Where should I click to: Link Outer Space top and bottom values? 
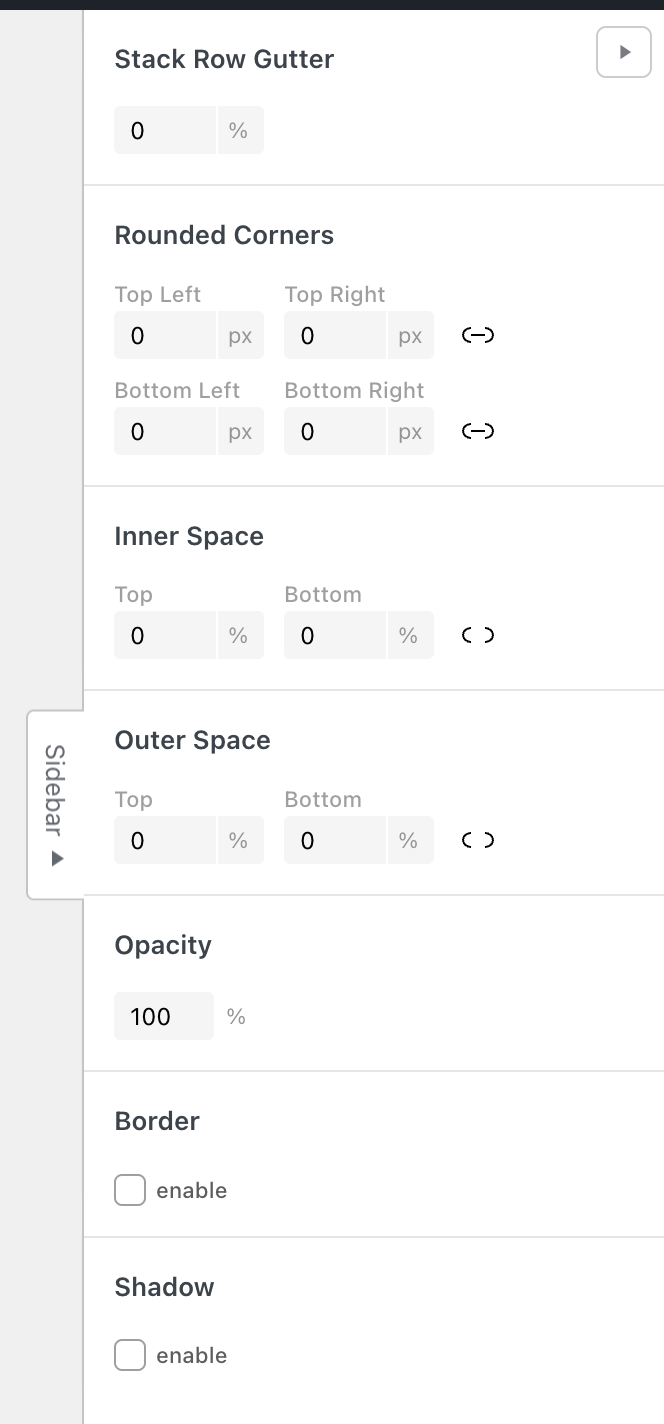pyautogui.click(x=478, y=841)
